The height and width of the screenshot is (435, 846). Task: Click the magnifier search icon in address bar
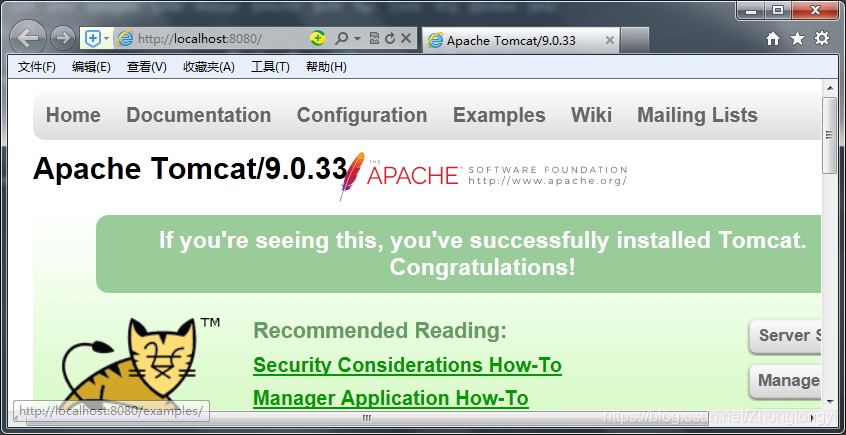342,38
